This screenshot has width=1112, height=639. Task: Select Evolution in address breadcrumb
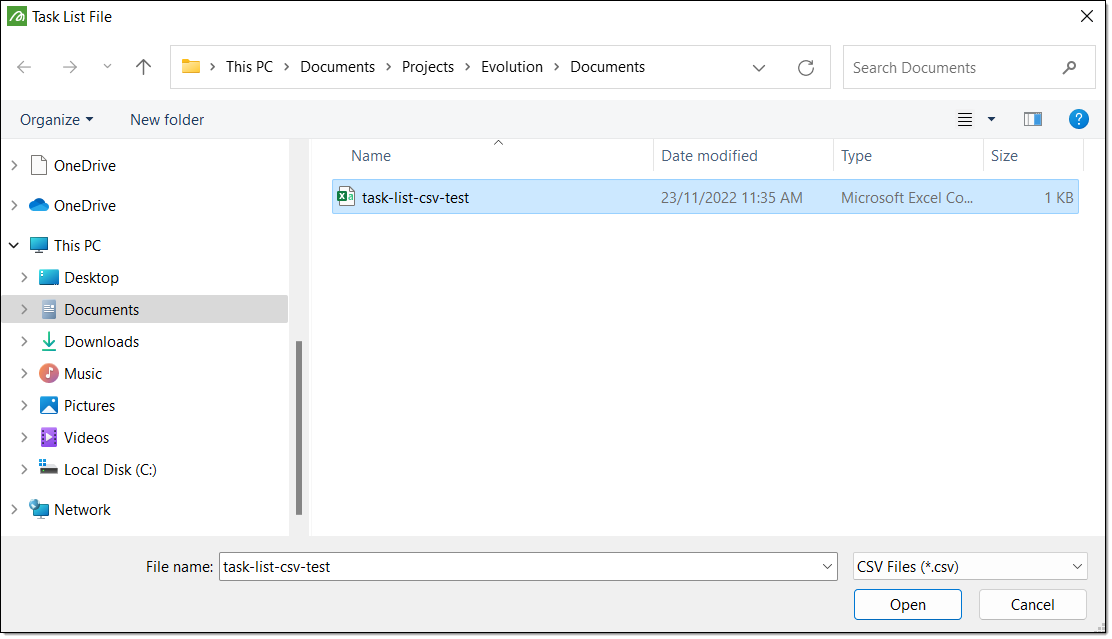point(511,67)
